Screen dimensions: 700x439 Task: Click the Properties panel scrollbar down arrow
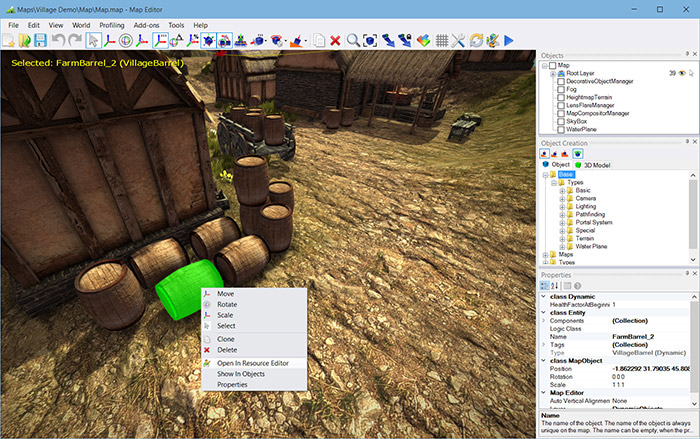pyautogui.click(x=694, y=404)
